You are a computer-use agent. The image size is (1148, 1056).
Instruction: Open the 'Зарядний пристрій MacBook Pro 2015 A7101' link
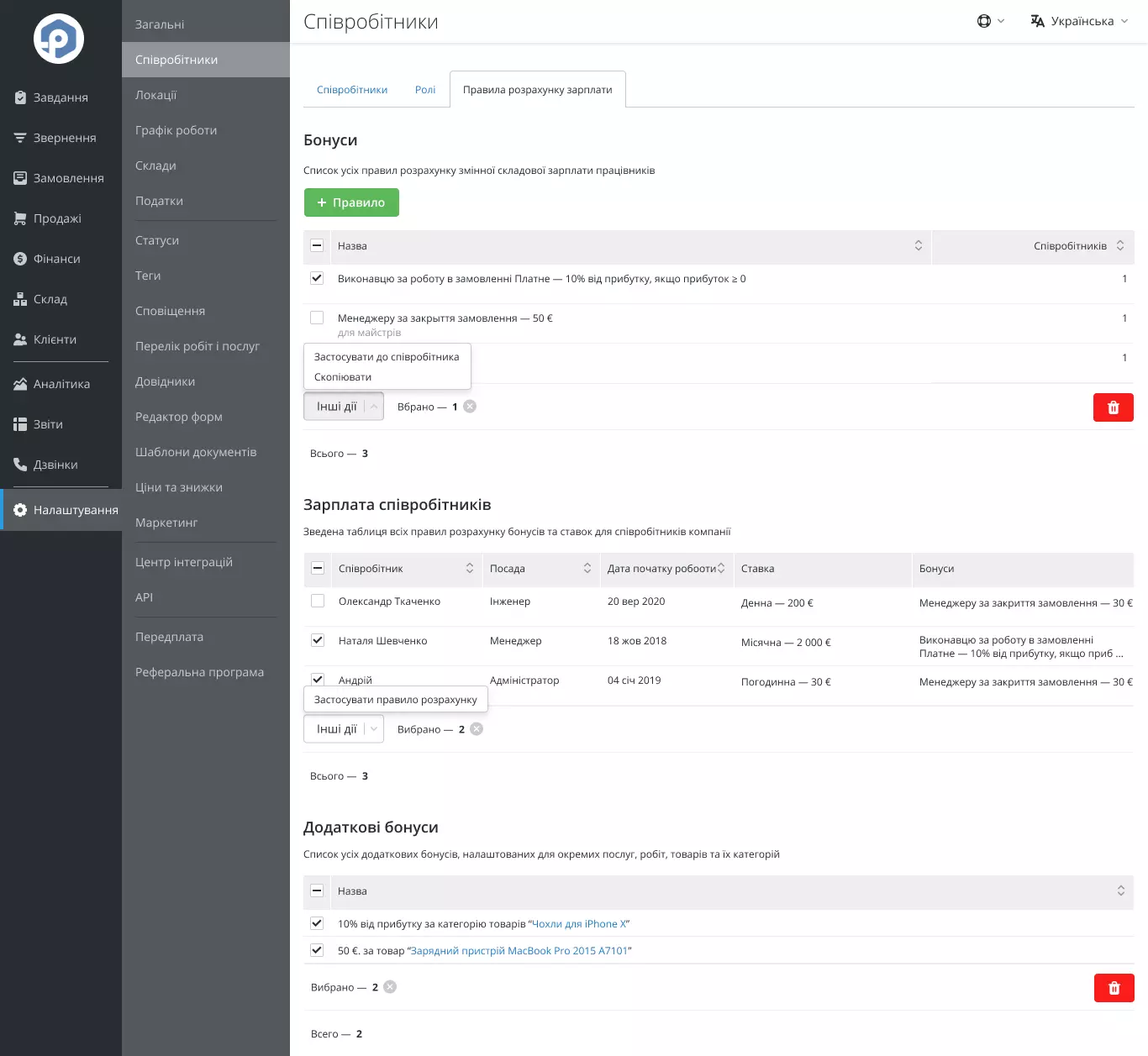click(519, 951)
